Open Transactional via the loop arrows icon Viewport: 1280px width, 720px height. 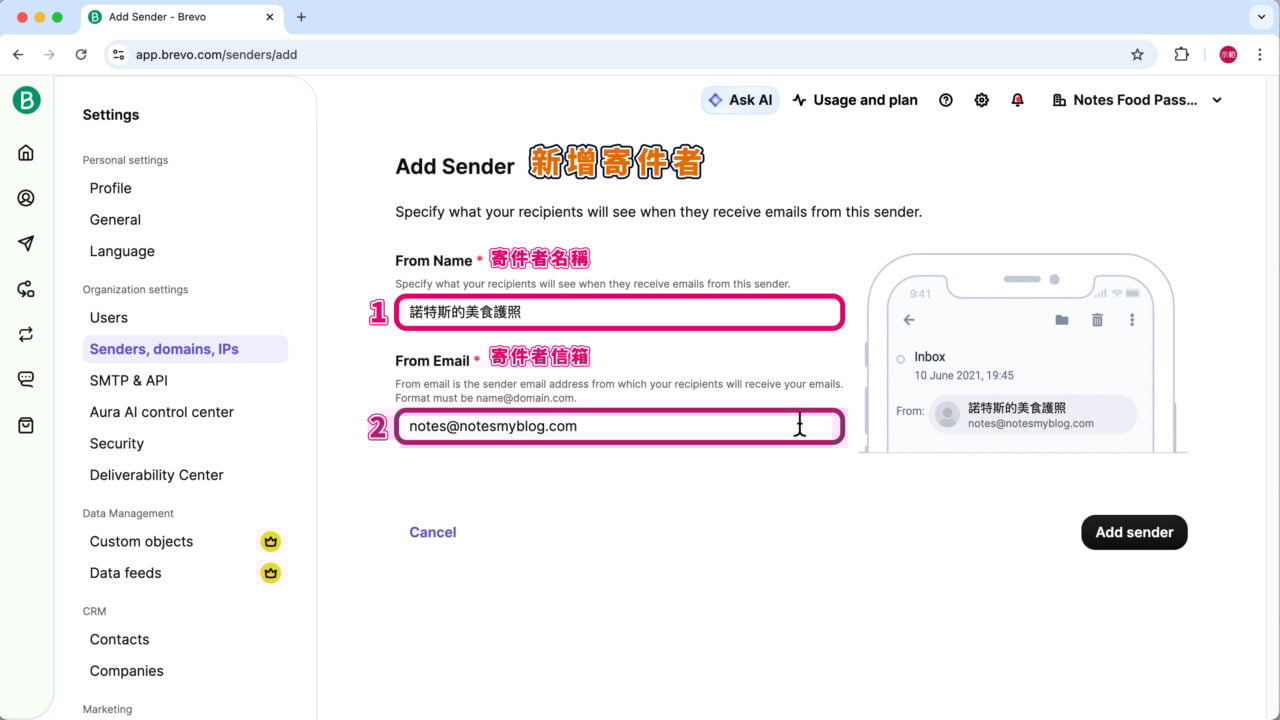tap(25, 334)
